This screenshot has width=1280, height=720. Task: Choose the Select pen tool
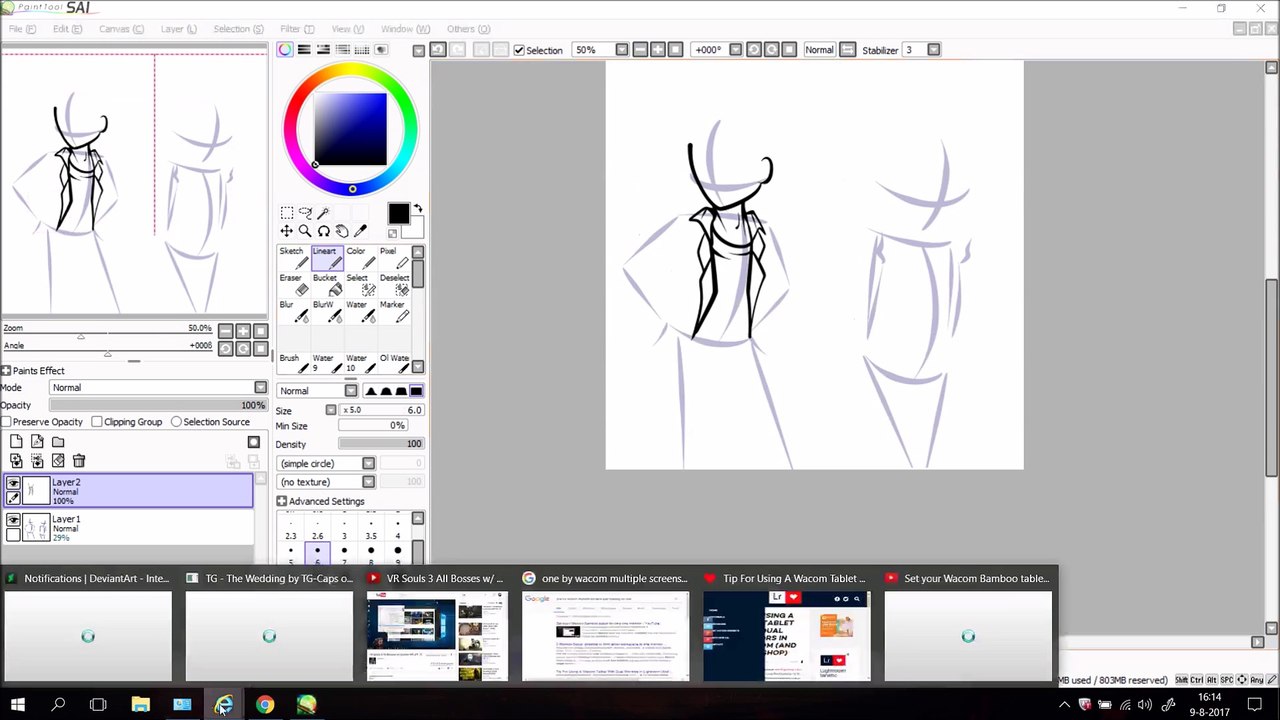tap(359, 285)
